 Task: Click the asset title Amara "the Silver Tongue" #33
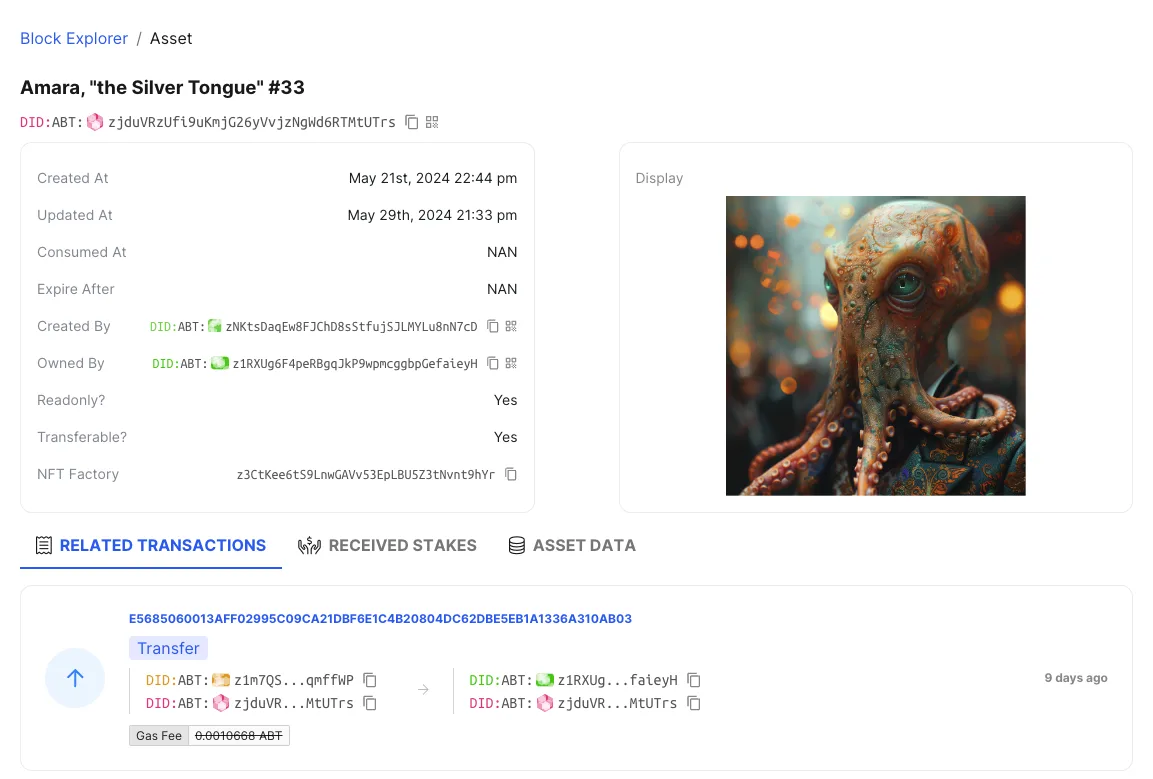163,88
